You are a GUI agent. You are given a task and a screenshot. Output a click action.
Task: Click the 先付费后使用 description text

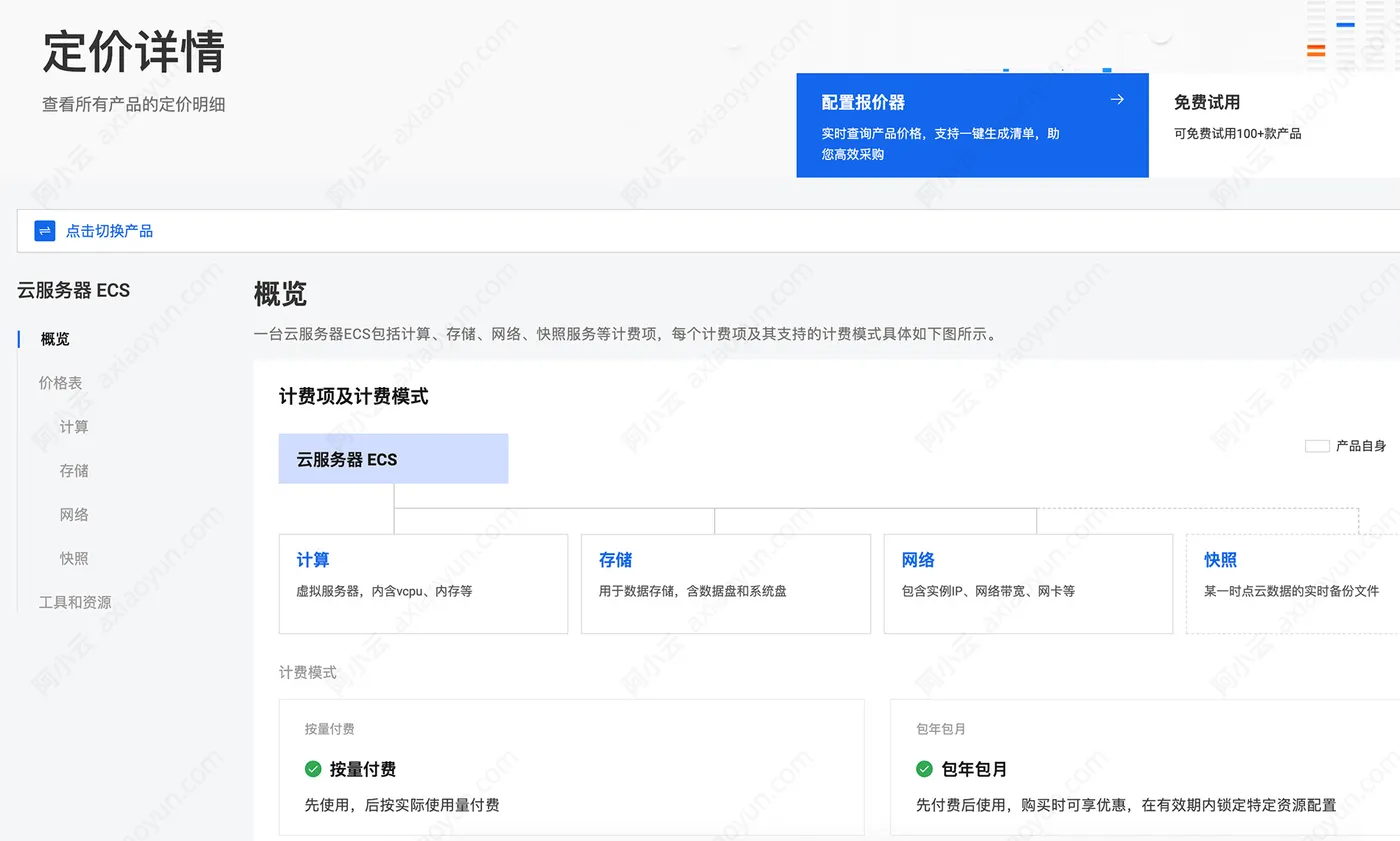tap(1126, 804)
